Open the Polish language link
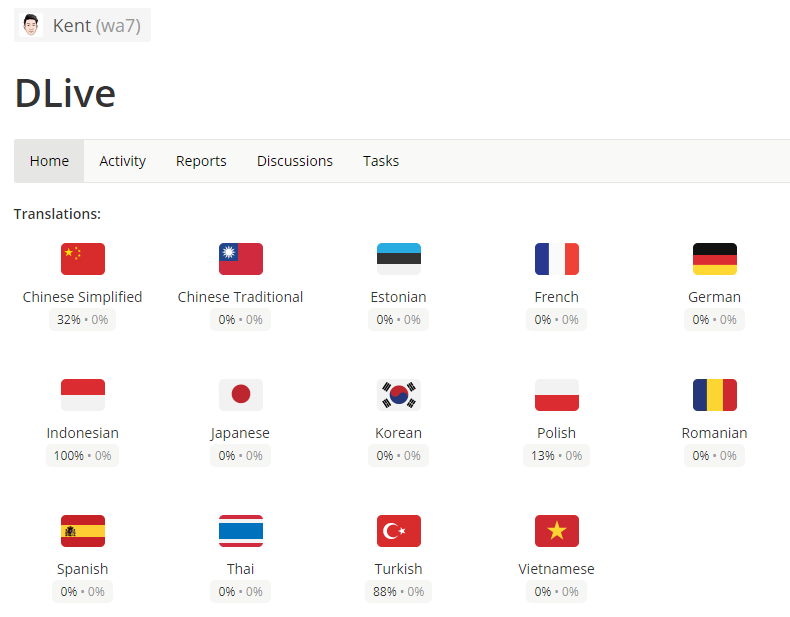 (x=557, y=433)
